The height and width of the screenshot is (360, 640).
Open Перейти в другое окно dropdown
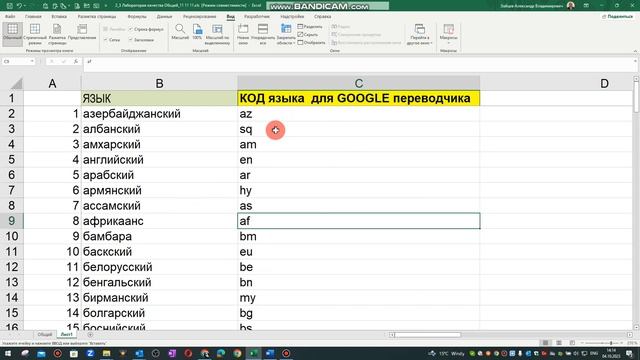click(419, 34)
